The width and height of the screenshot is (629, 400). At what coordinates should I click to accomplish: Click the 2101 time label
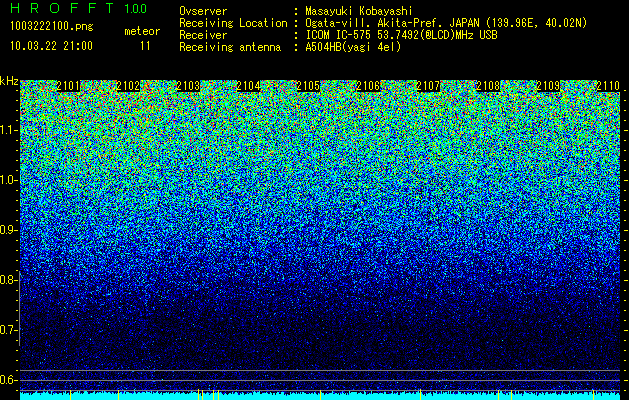click(68, 86)
